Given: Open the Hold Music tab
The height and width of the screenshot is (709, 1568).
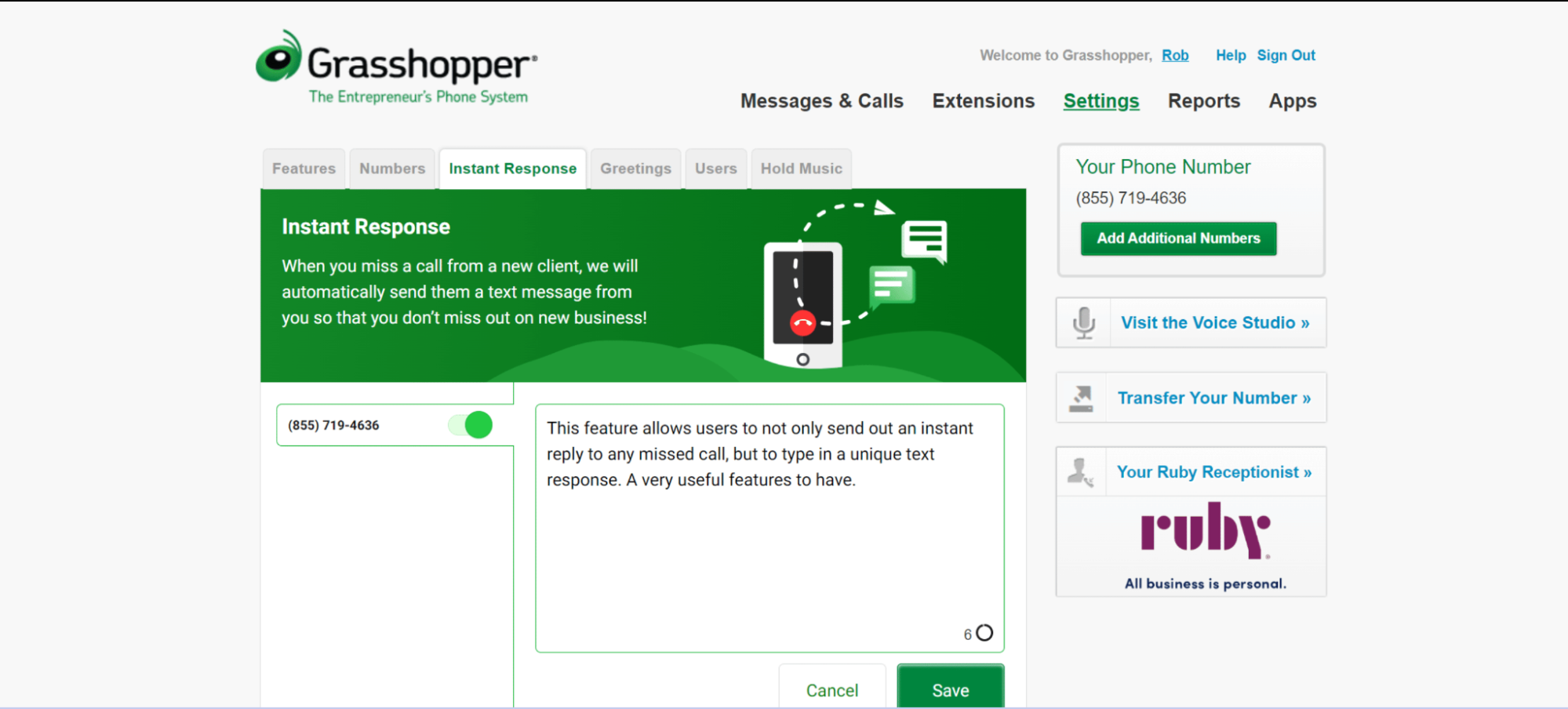Looking at the screenshot, I should (x=801, y=169).
